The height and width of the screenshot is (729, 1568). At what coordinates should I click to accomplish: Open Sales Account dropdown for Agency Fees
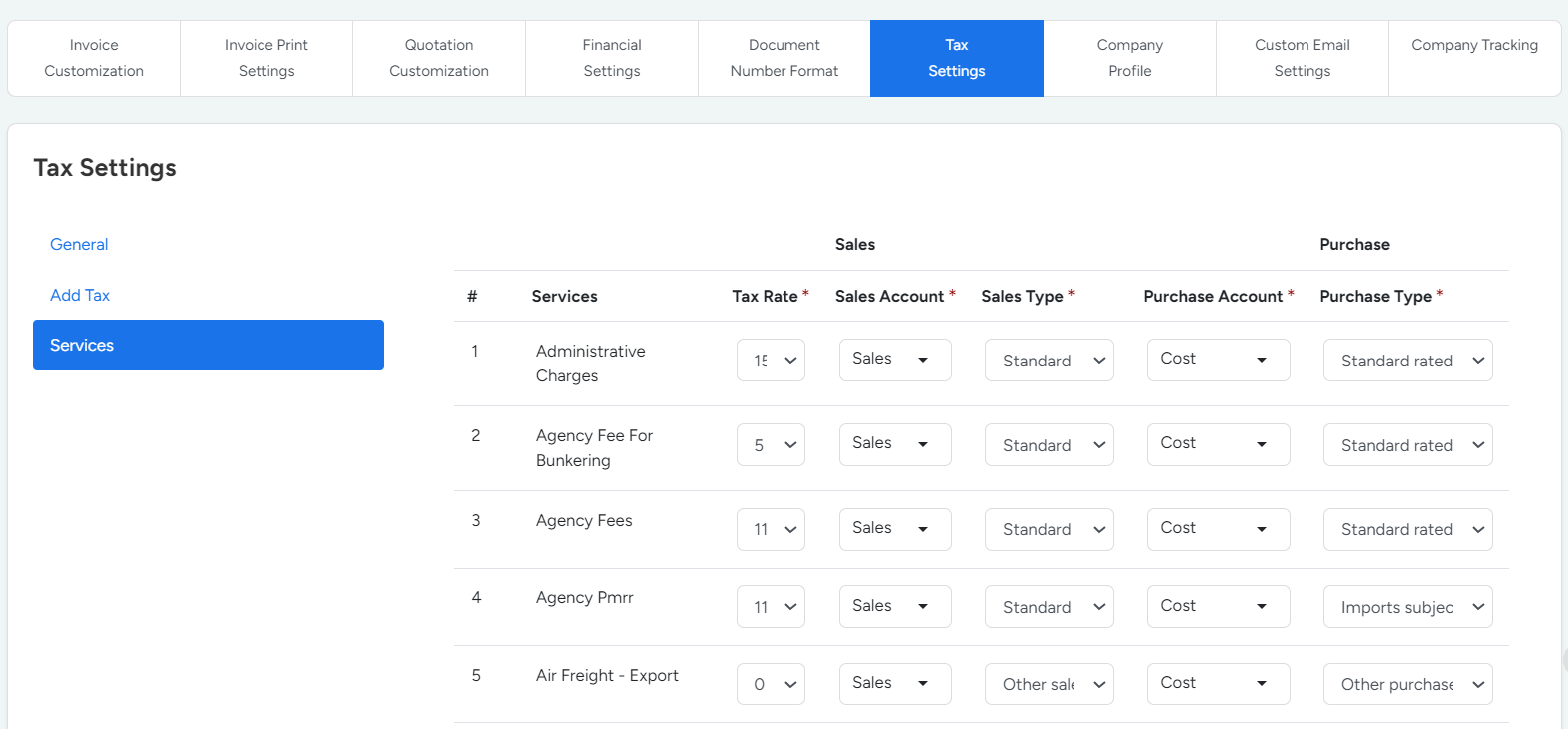895,529
